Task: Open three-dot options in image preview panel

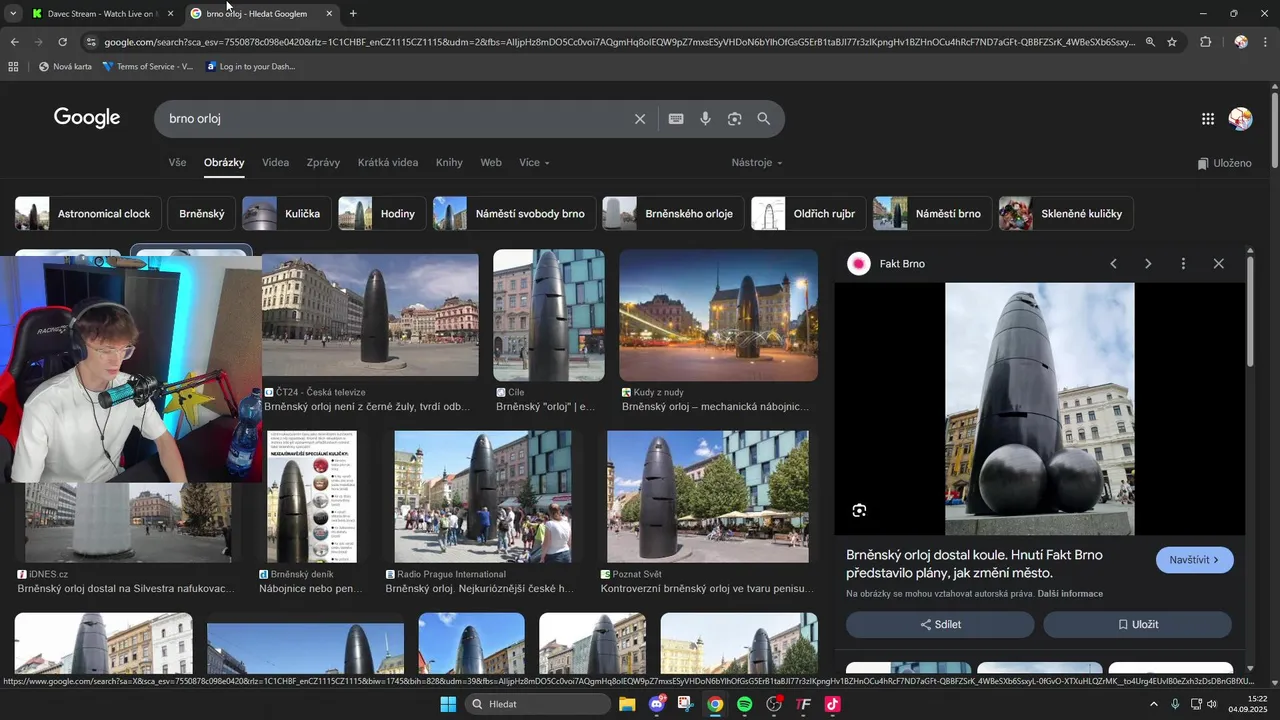Action: tap(1183, 264)
